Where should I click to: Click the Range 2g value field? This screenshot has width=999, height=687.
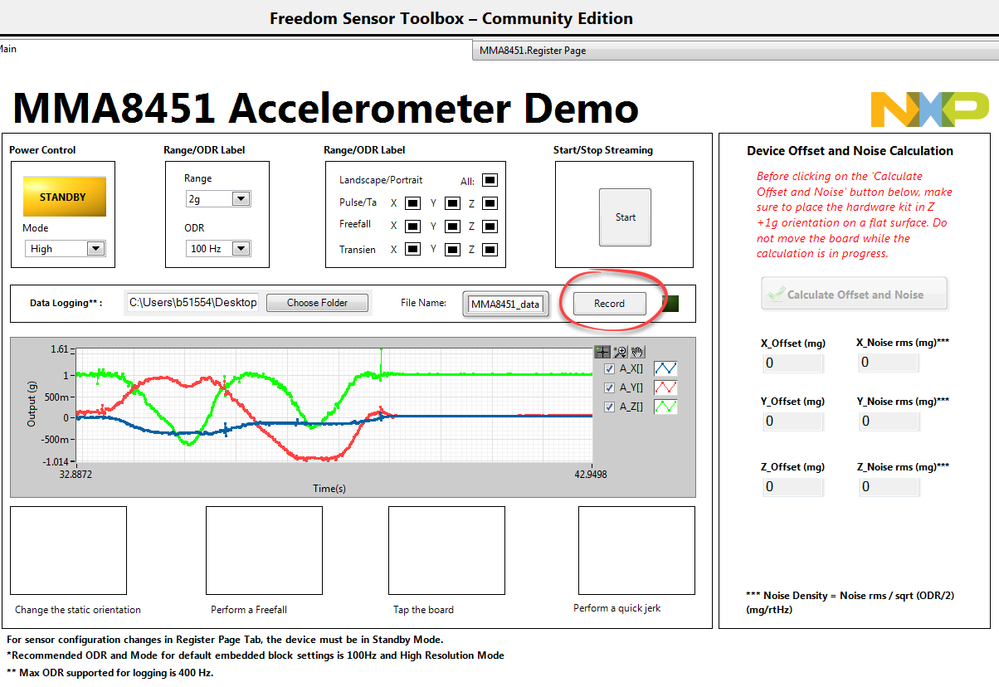click(209, 199)
